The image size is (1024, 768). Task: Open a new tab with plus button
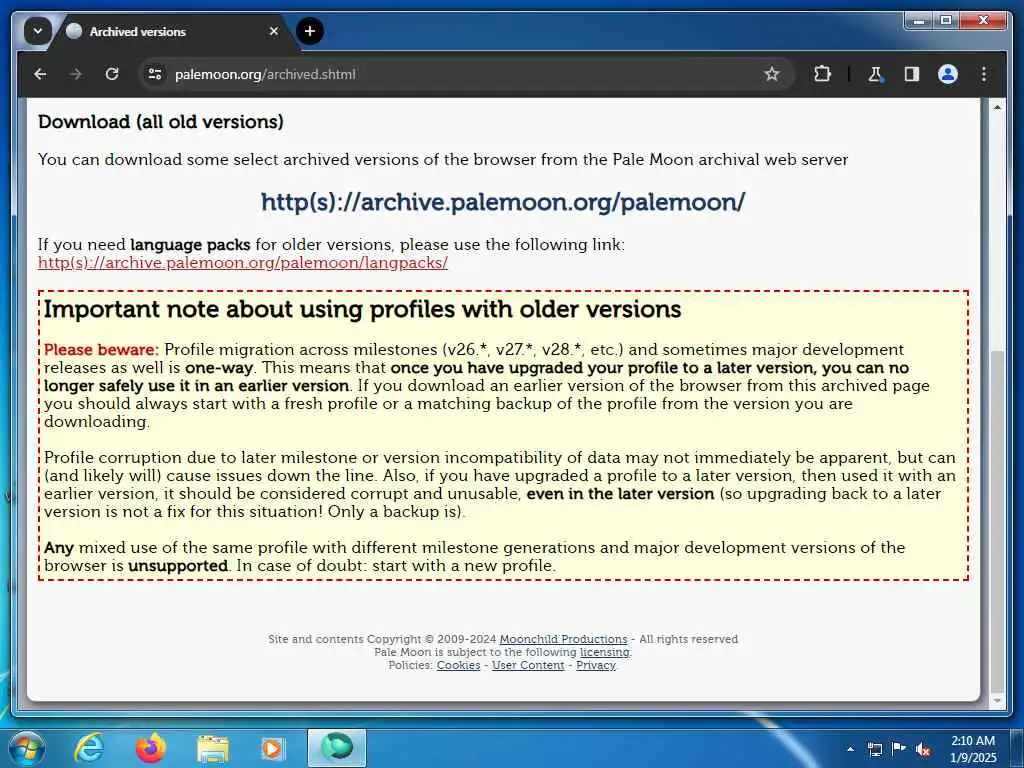tap(310, 31)
